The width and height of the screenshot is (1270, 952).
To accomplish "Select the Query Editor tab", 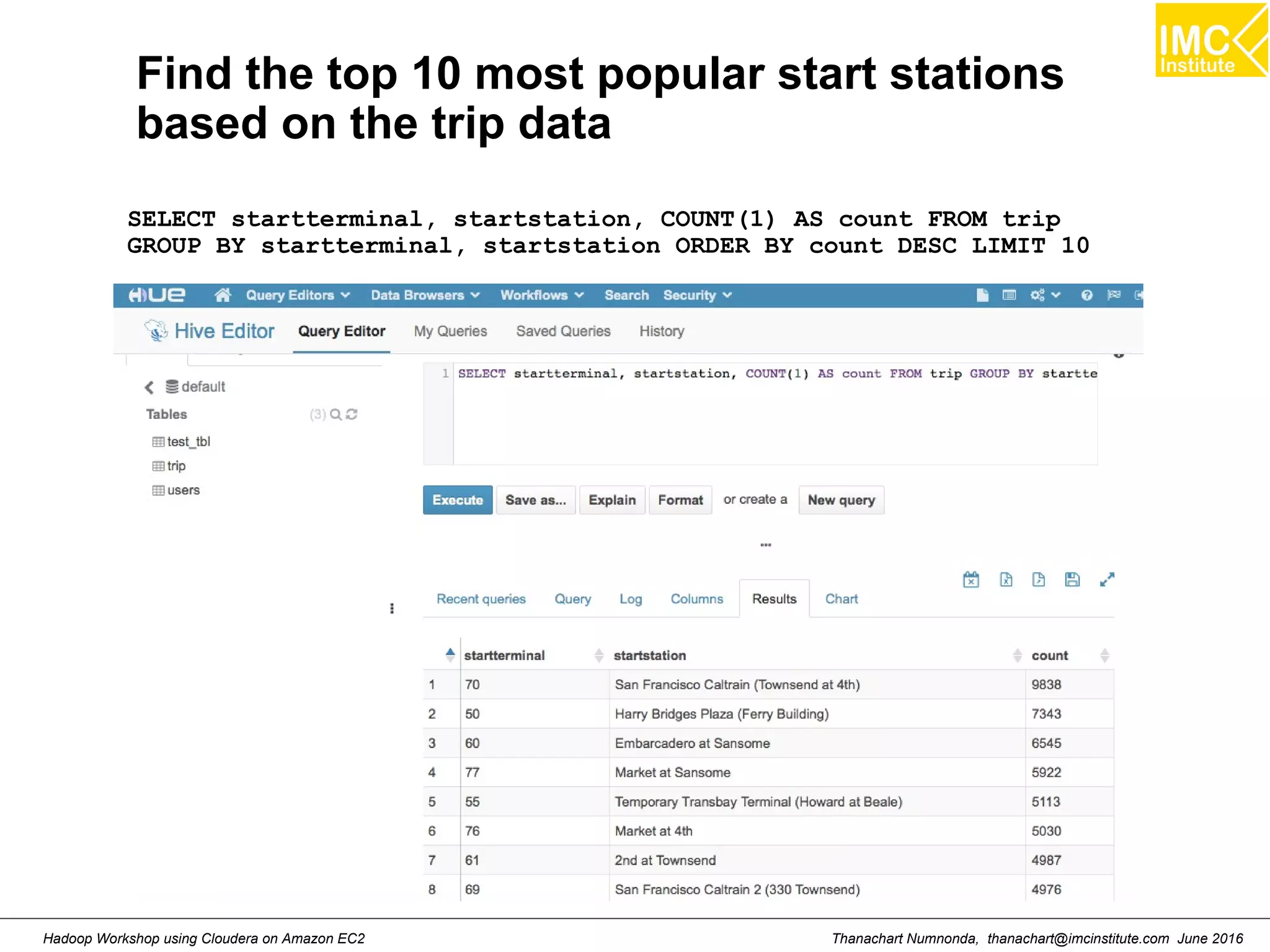I will (342, 332).
